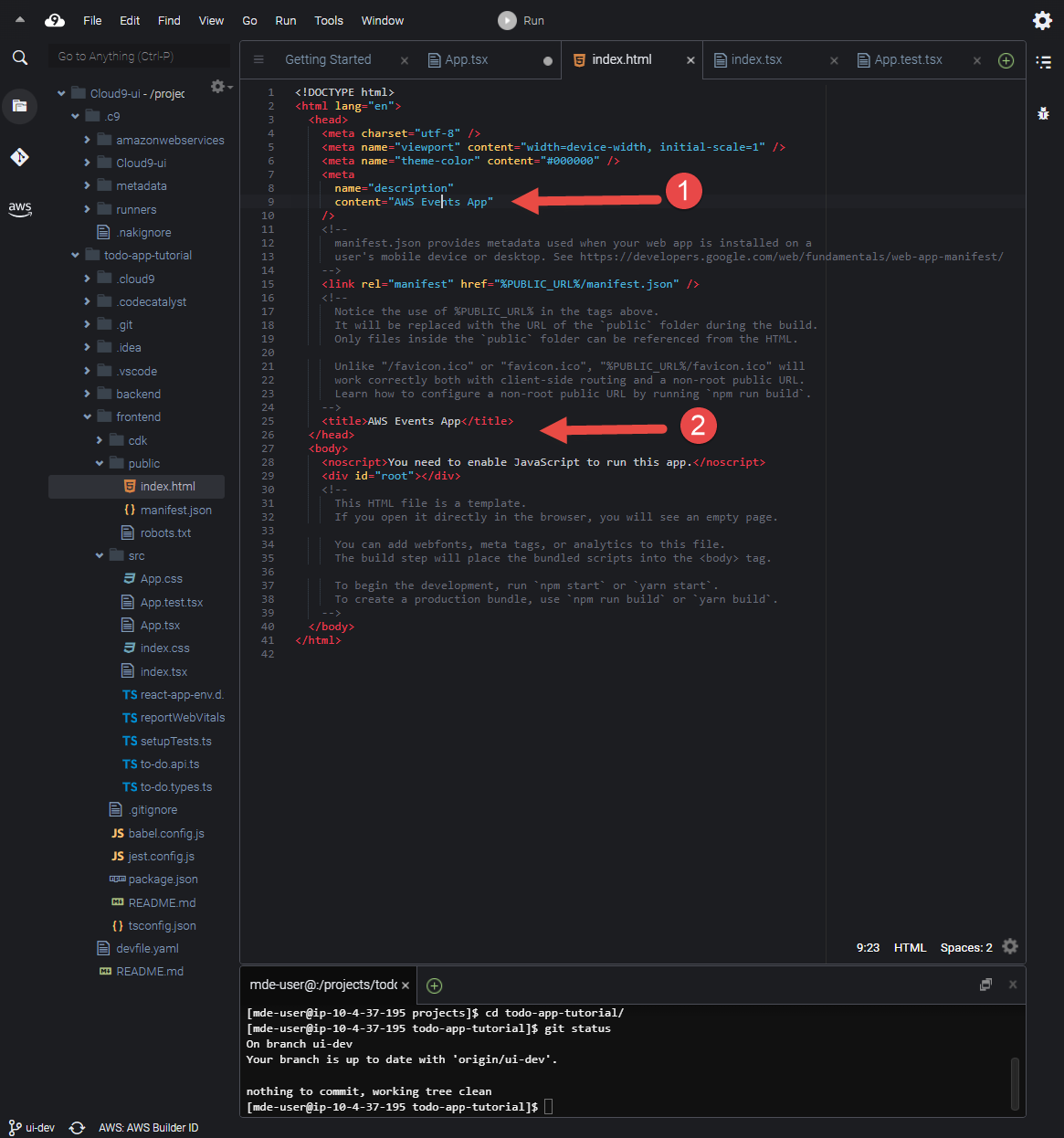Screen dimensions: 1064x1138
Task: Expand the amazonwebservices folder
Action: pos(87,140)
